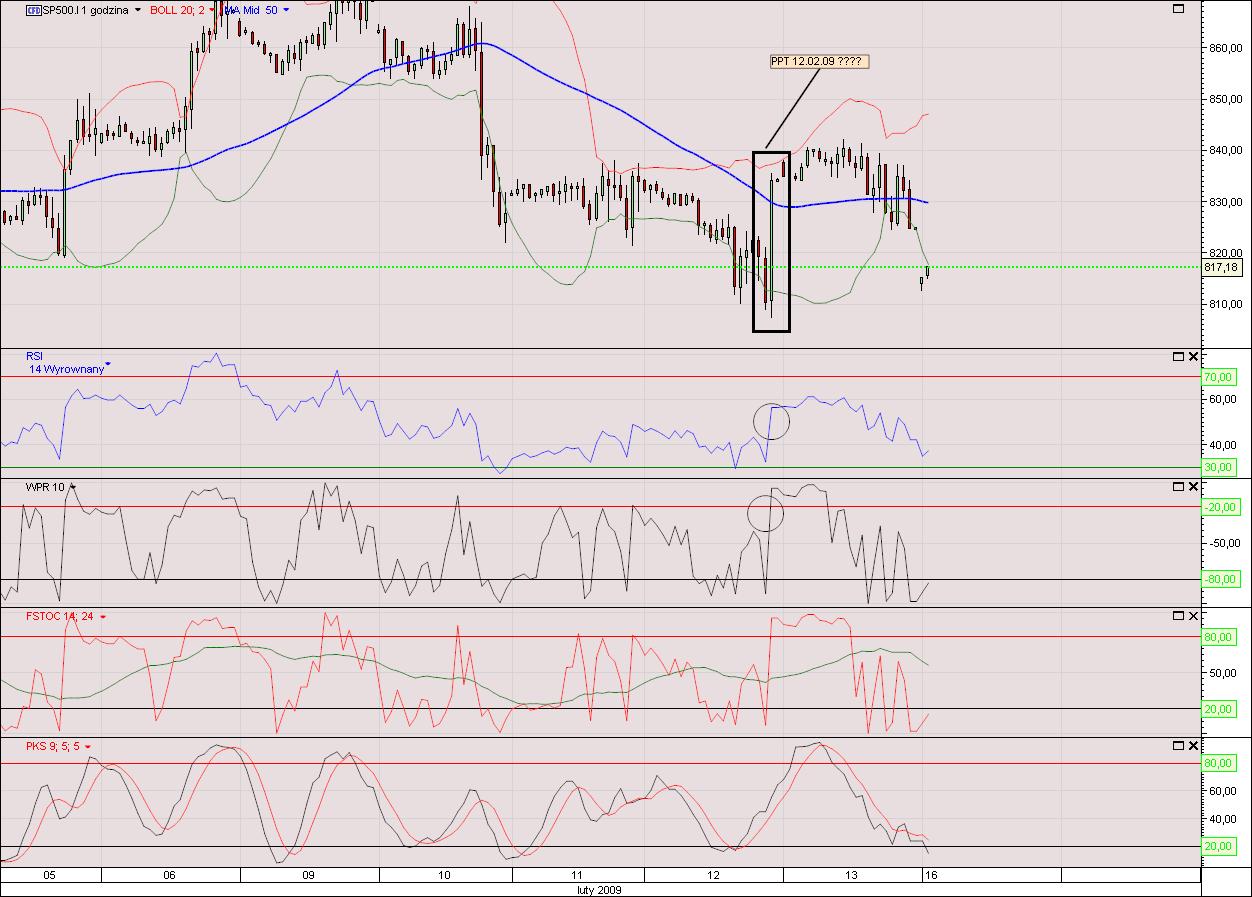The height and width of the screenshot is (897, 1252).
Task: Click the 820,00 price axis label
Action: point(1224,253)
